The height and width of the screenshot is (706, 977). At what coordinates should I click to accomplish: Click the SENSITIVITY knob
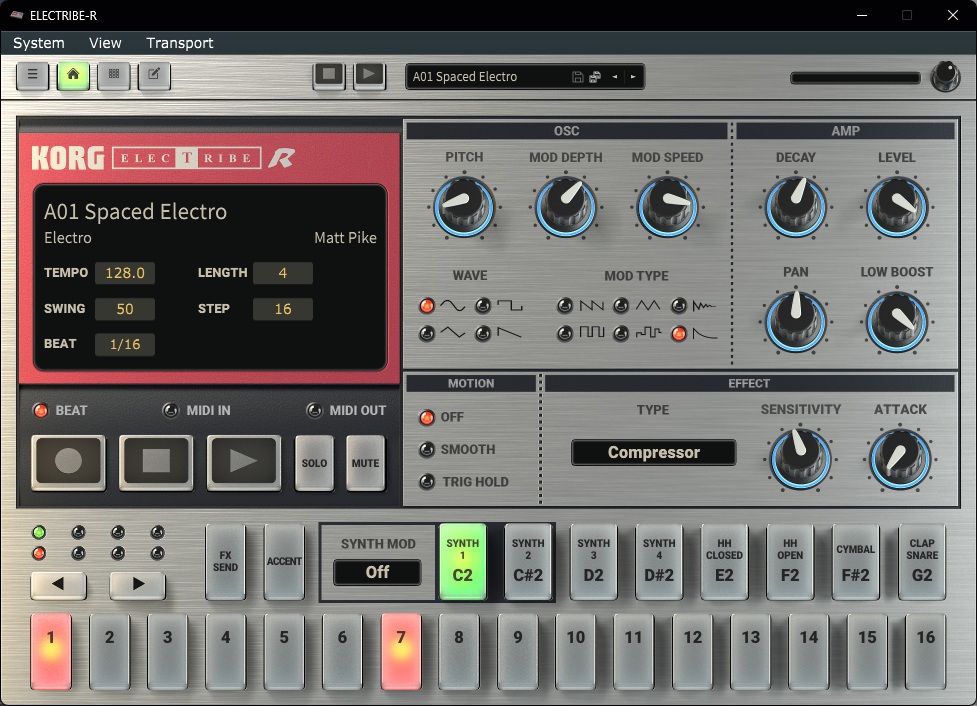tap(800, 459)
